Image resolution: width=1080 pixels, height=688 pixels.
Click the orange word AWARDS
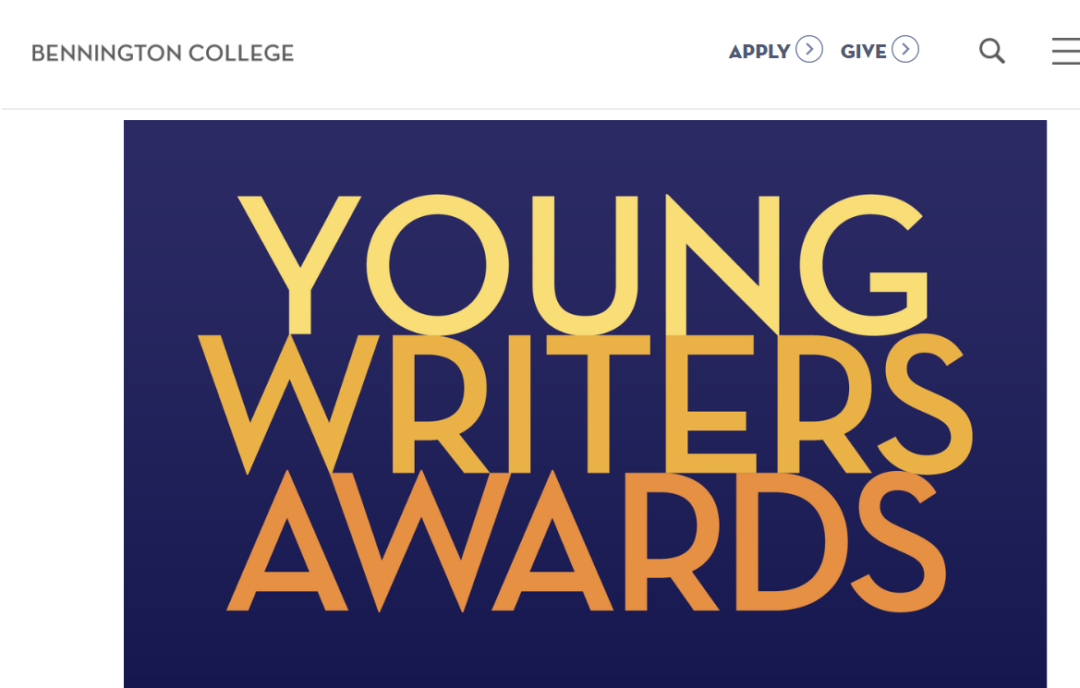click(x=586, y=542)
